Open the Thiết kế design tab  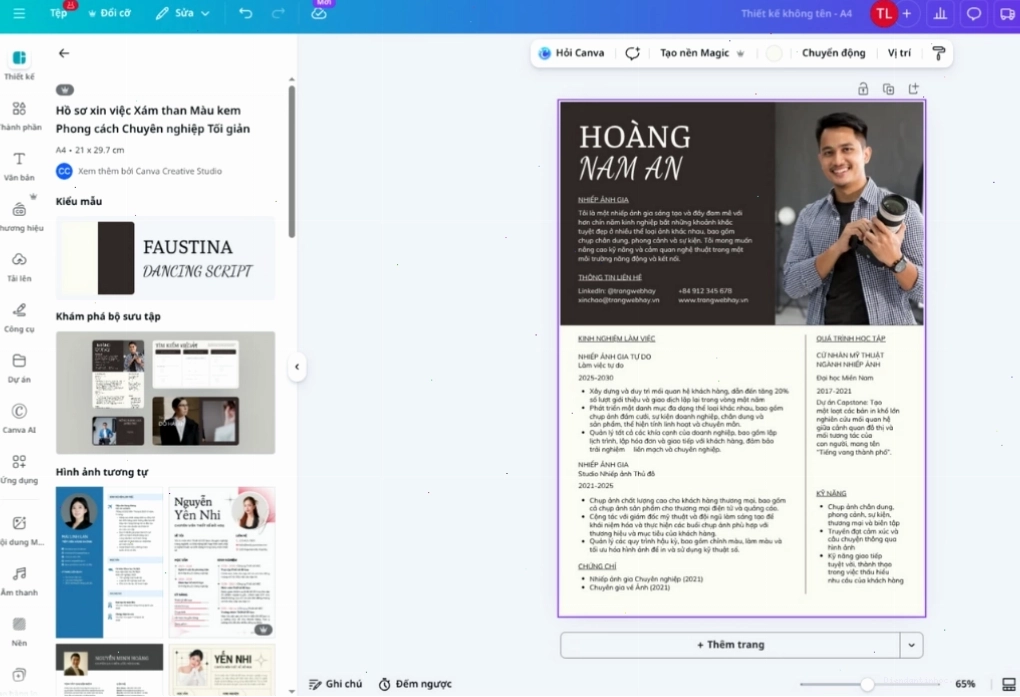(x=19, y=65)
